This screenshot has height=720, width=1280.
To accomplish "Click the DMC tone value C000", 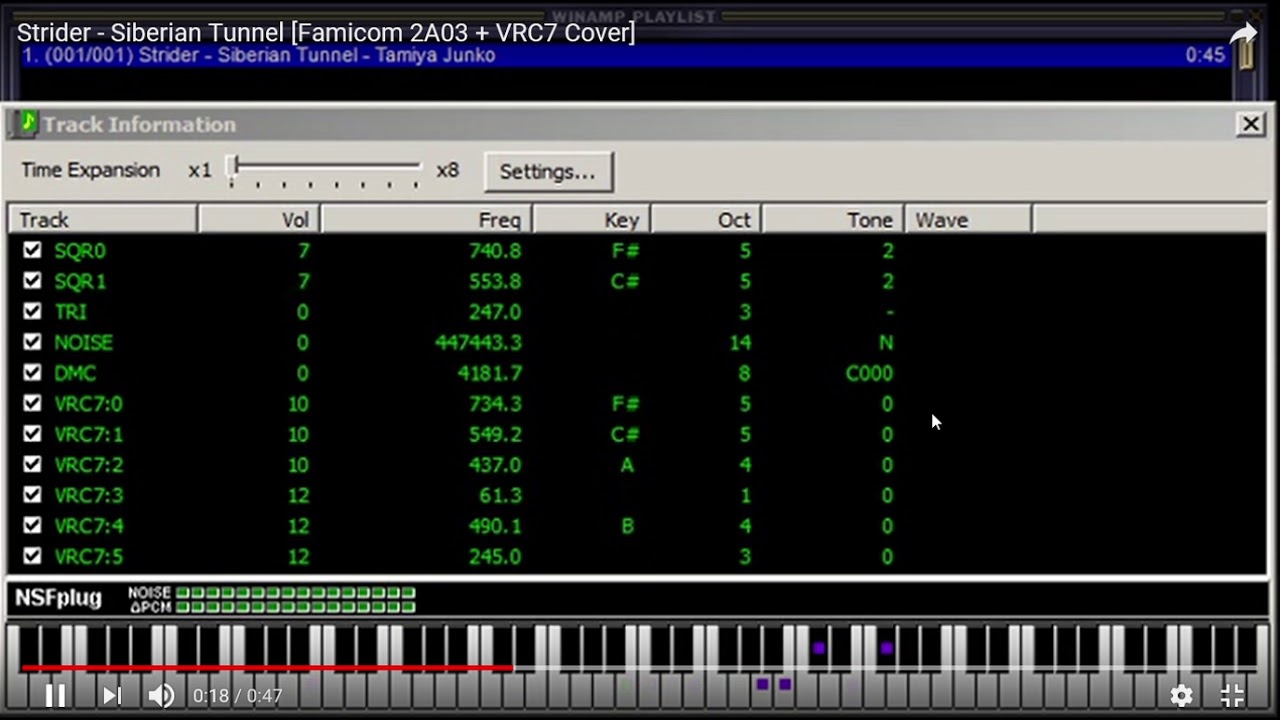I will pos(868,373).
